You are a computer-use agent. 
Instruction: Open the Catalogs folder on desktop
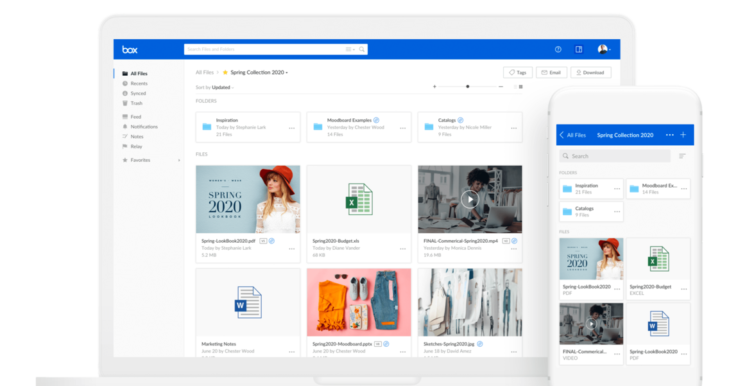coord(470,127)
